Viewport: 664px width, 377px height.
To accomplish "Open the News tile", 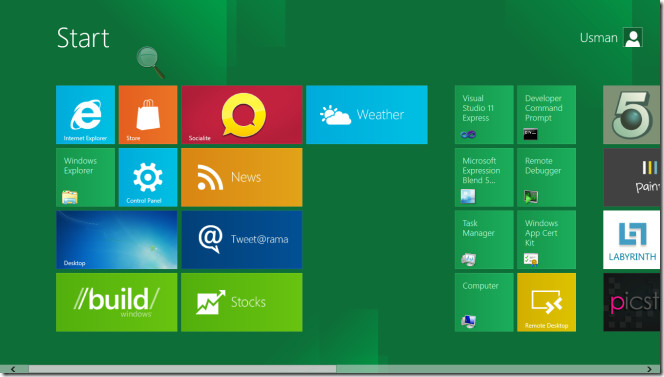I will [242, 177].
